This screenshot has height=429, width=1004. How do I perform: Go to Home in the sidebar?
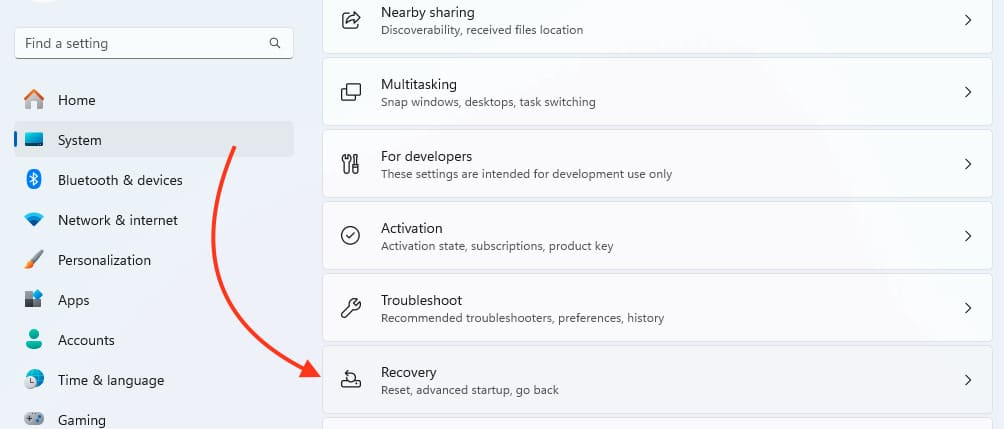[x=76, y=100]
